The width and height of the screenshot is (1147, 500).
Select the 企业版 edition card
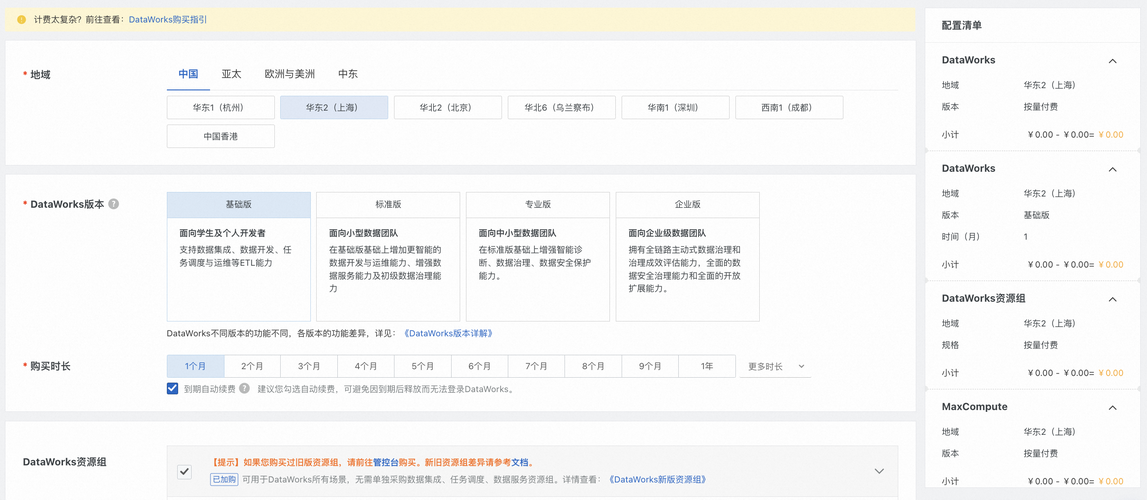pyautogui.click(x=688, y=257)
